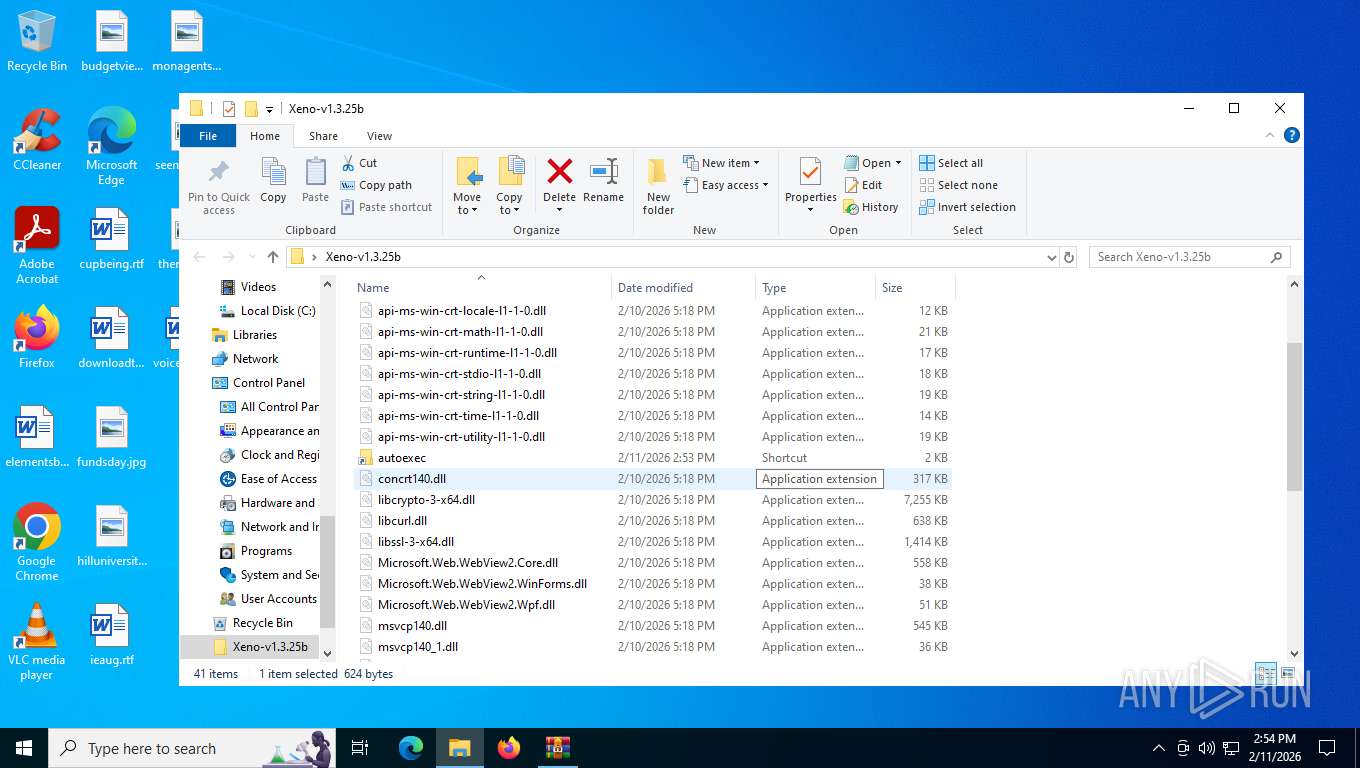Switch to Large icons view icon
Image resolution: width=1360 pixels, height=768 pixels.
pos(1287,674)
